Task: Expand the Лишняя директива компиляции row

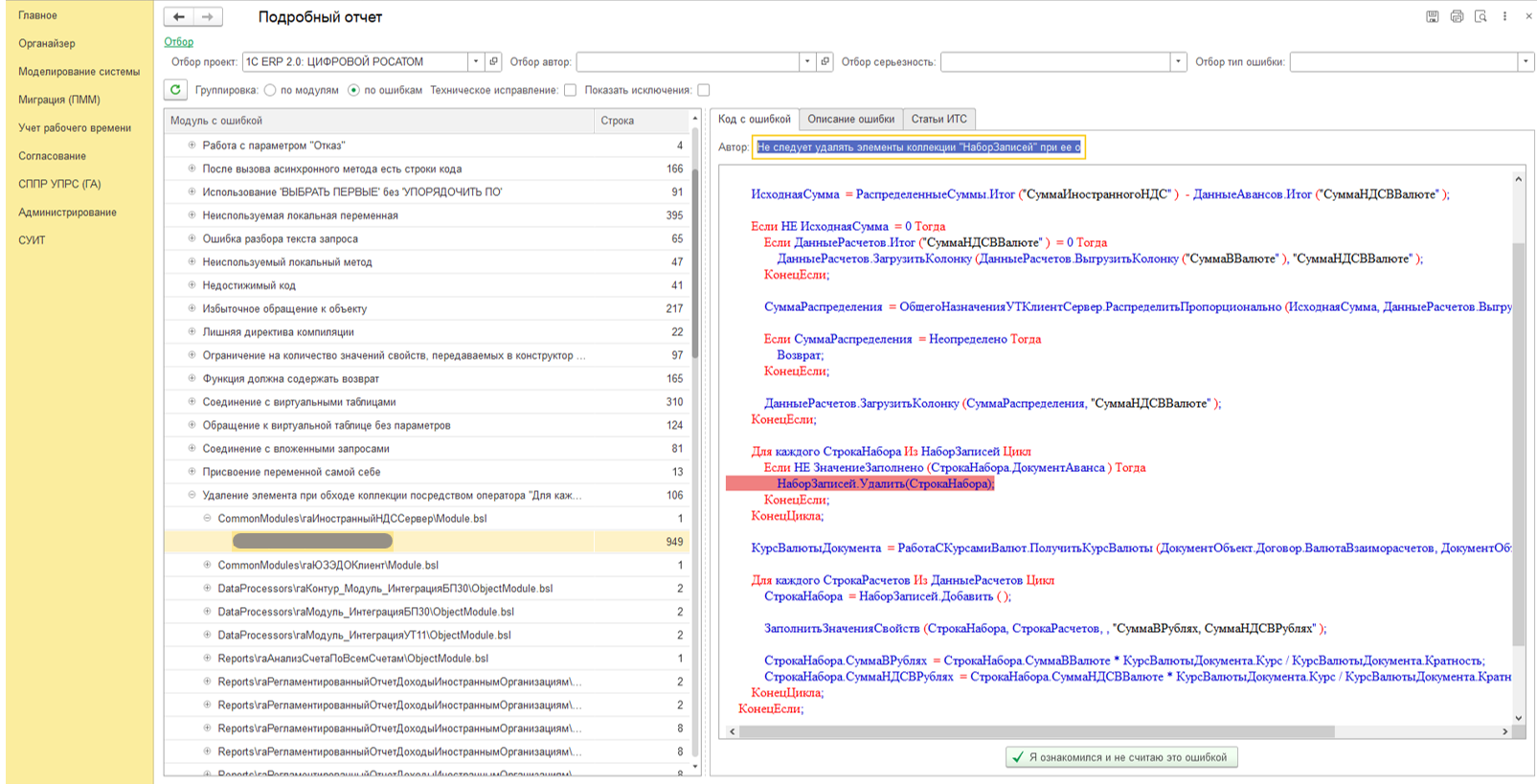Action: pyautogui.click(x=192, y=332)
